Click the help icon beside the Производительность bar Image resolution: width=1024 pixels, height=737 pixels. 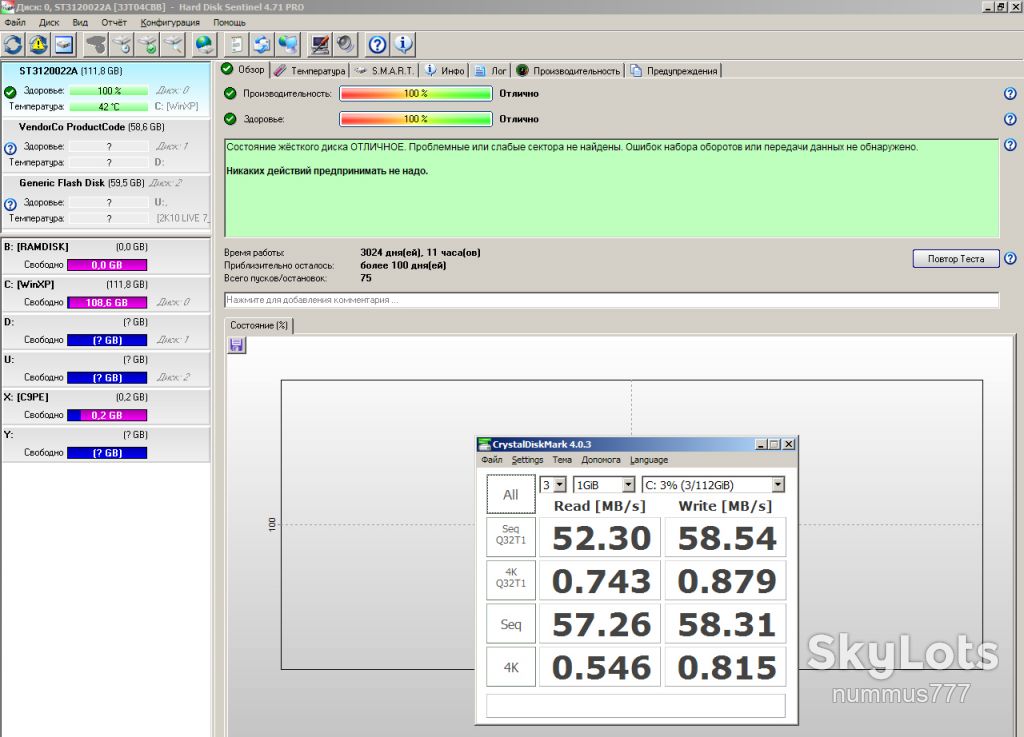coord(1010,93)
